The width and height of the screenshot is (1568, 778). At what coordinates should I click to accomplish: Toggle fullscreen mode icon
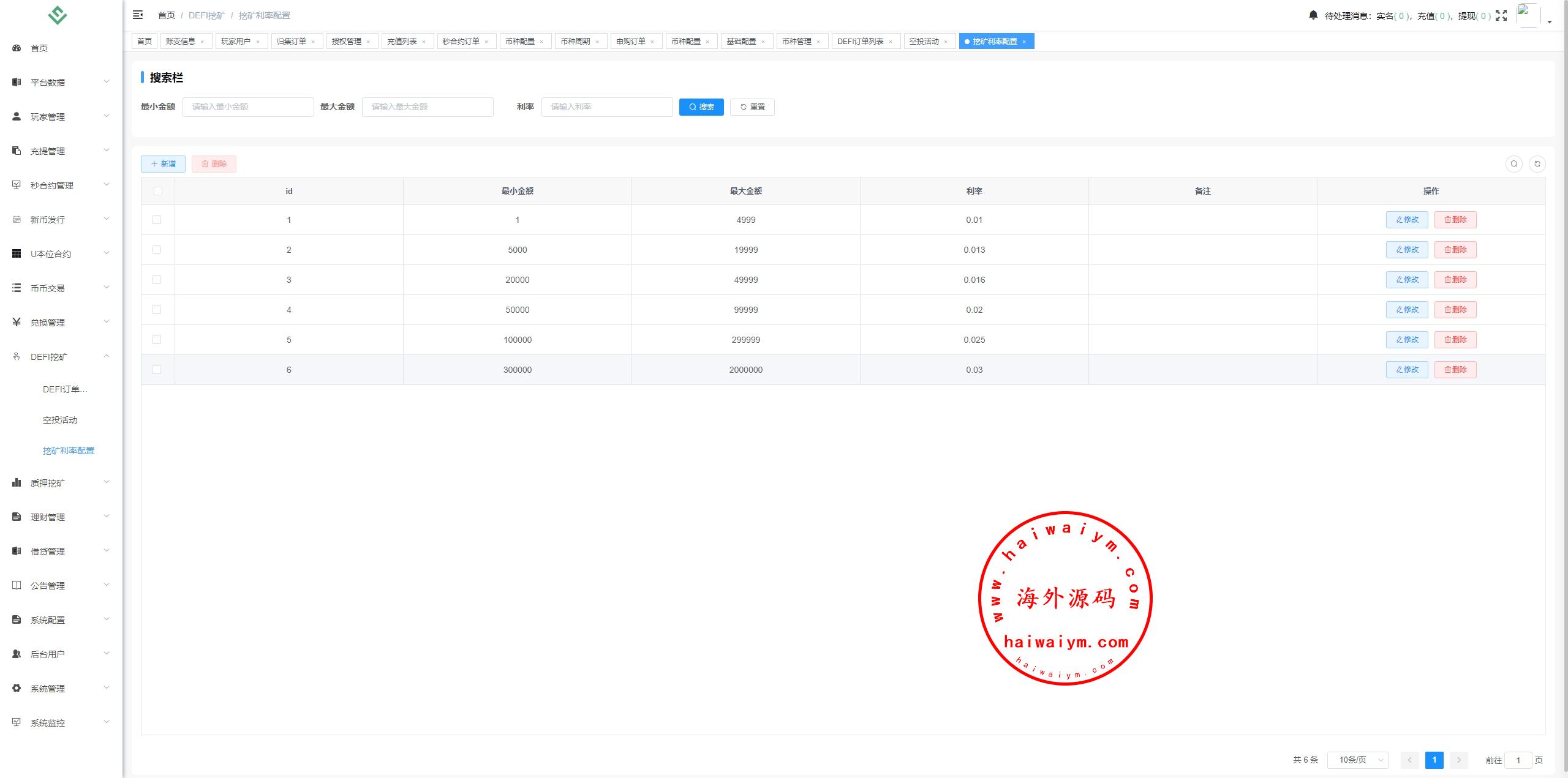tap(1501, 15)
